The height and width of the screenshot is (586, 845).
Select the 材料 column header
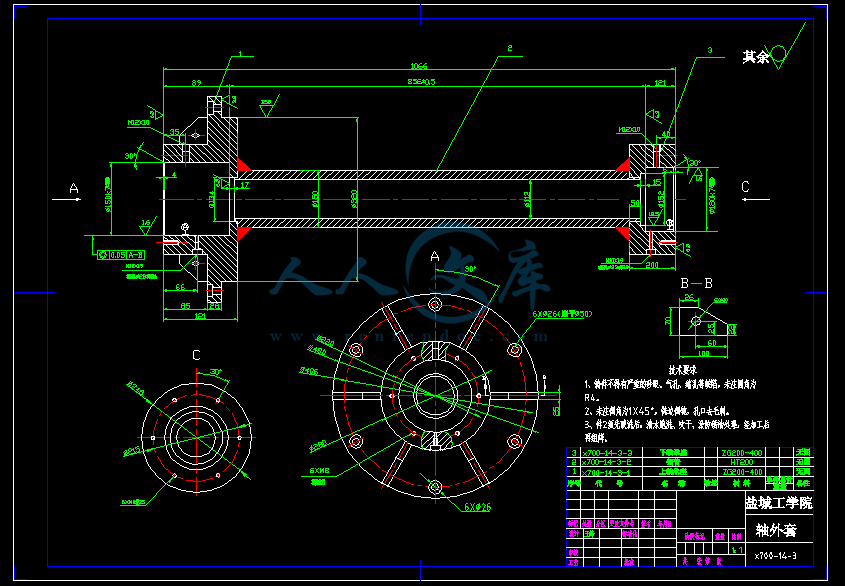click(741, 483)
